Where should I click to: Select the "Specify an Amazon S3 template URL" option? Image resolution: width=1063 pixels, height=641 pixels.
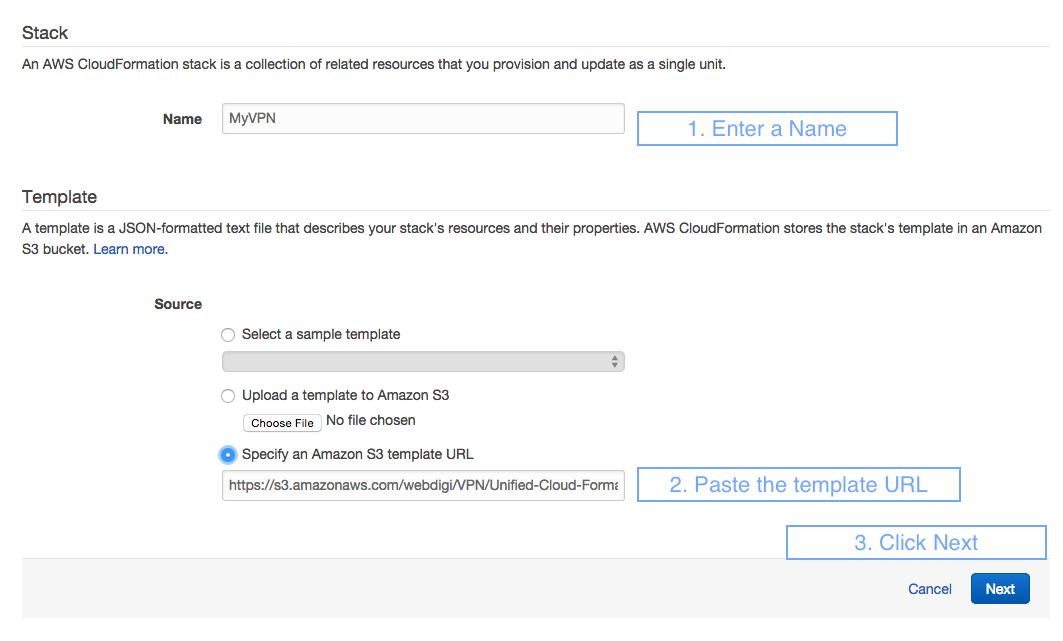click(x=228, y=455)
